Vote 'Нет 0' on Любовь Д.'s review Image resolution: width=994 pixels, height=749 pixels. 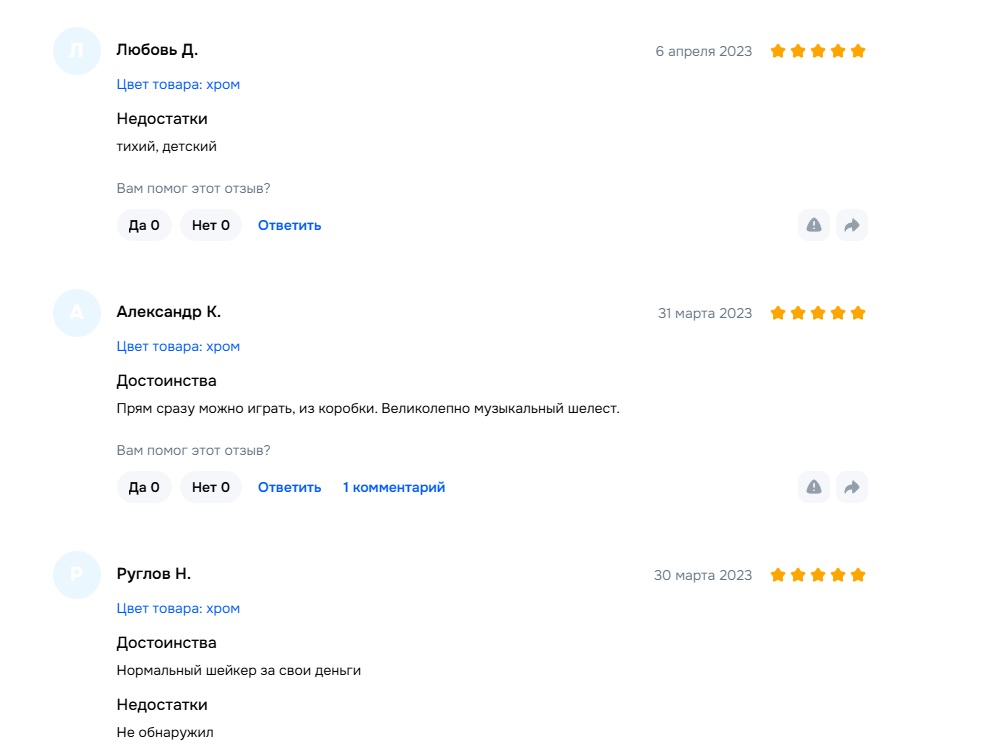tap(211, 225)
